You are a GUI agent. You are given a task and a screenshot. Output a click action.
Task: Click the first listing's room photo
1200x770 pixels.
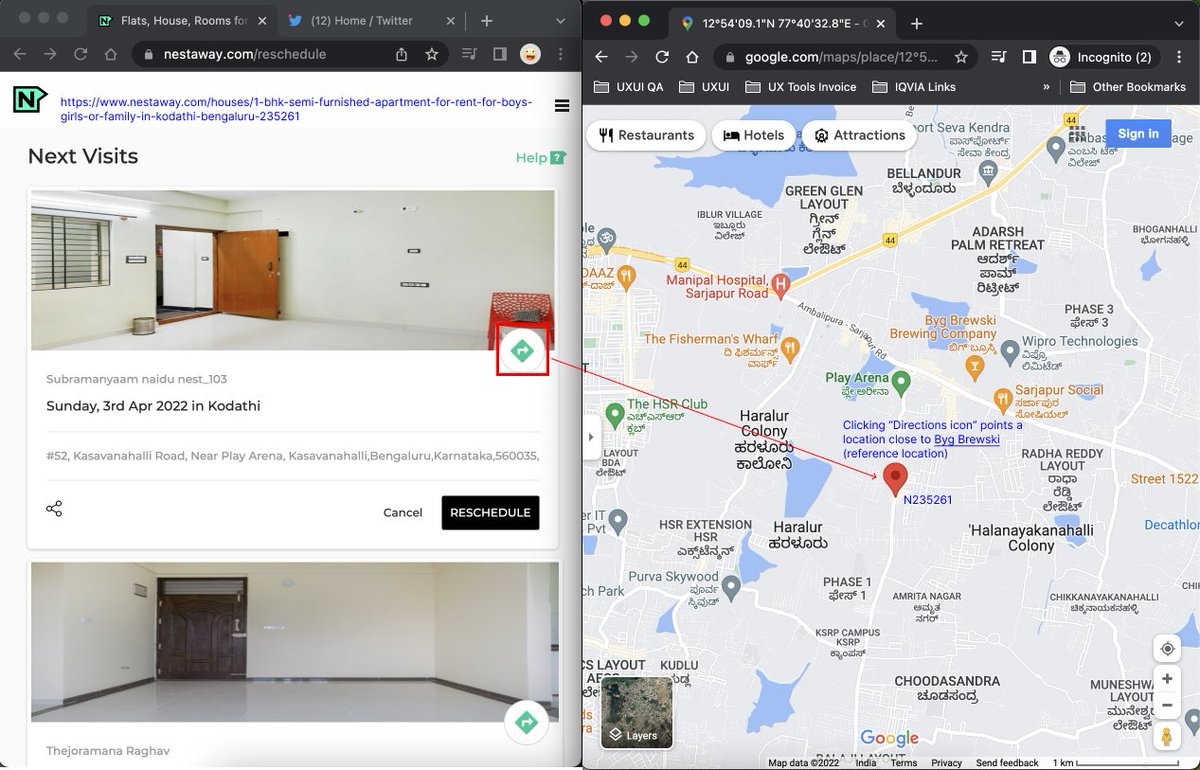[x=293, y=270]
